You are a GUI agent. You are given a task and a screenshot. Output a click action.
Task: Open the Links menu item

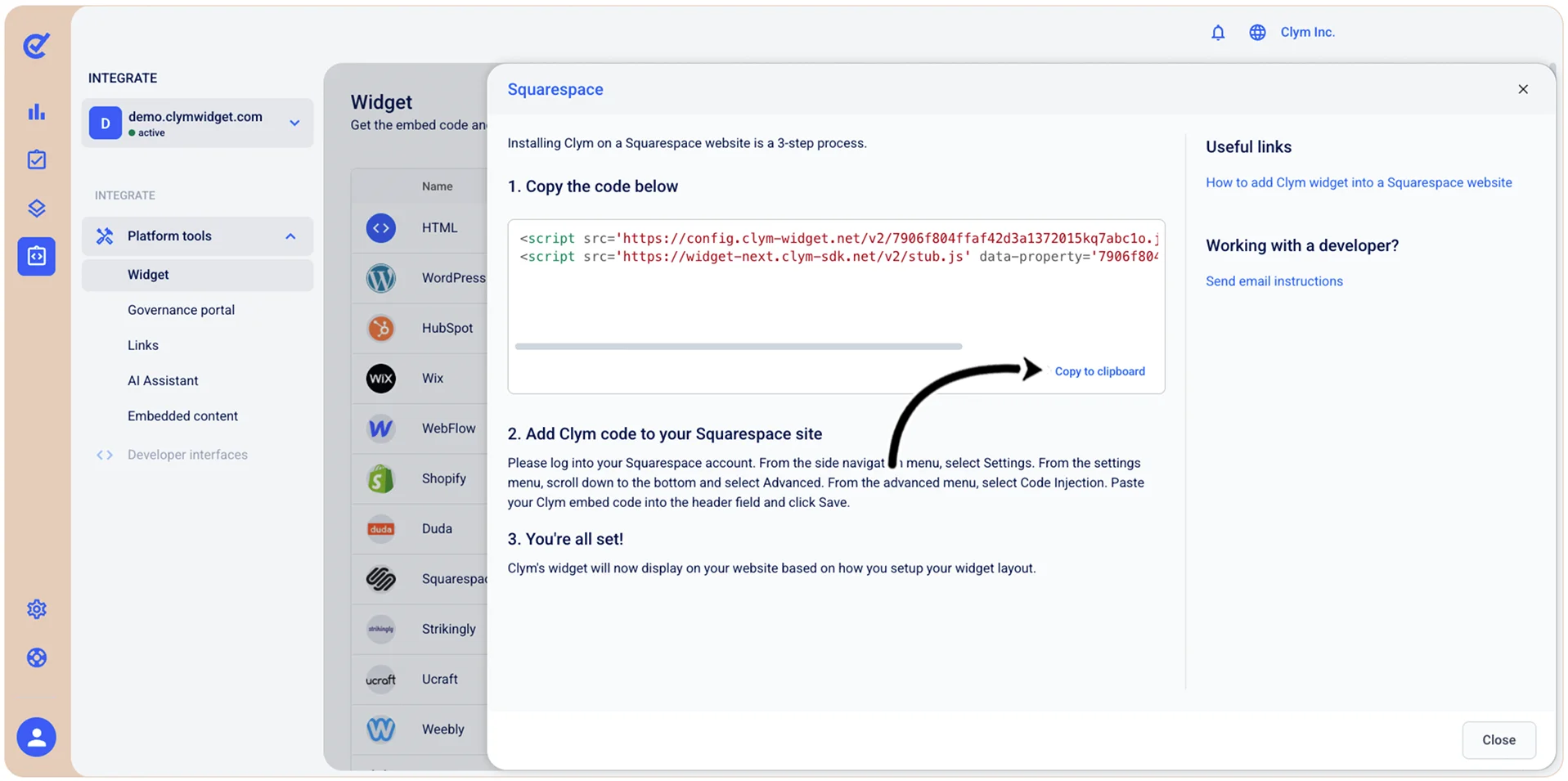143,345
